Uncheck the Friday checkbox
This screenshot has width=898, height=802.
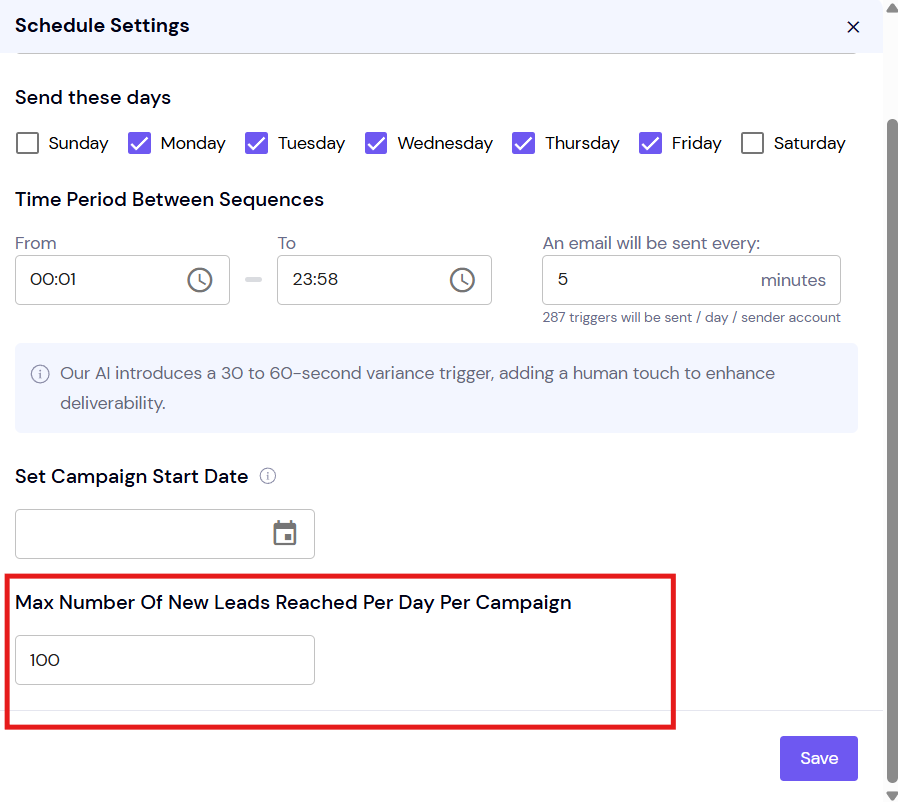point(650,143)
